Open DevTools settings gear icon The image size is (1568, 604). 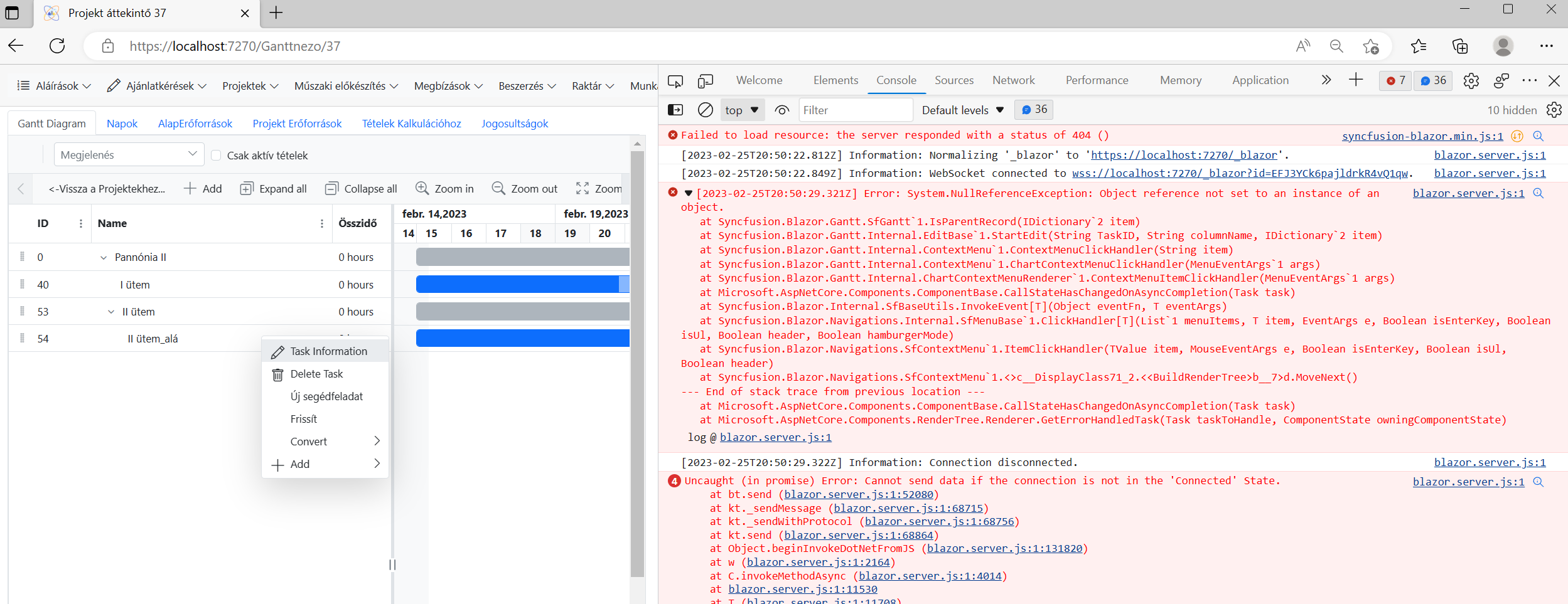[1471, 81]
